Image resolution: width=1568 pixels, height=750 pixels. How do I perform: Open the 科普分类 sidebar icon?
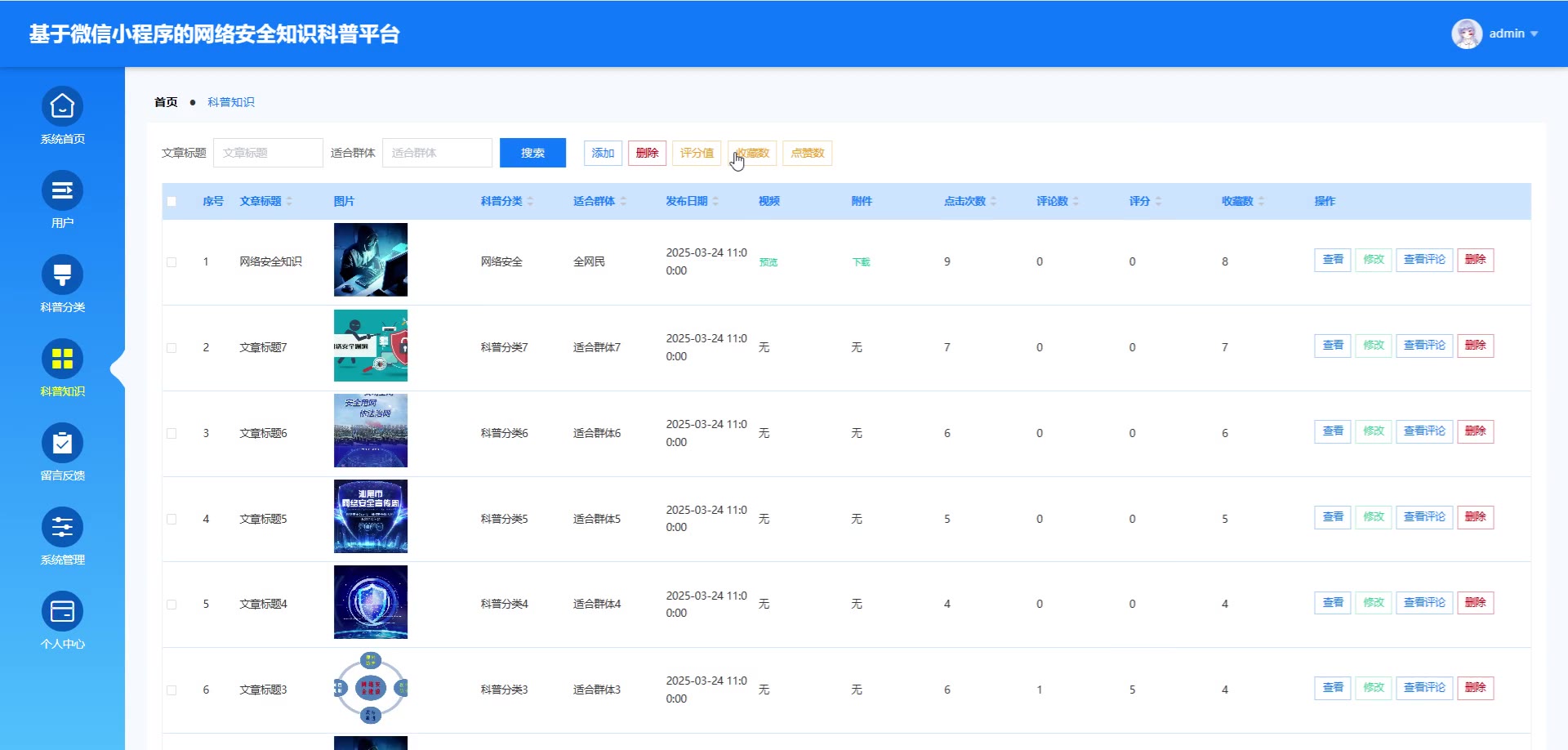[62, 275]
